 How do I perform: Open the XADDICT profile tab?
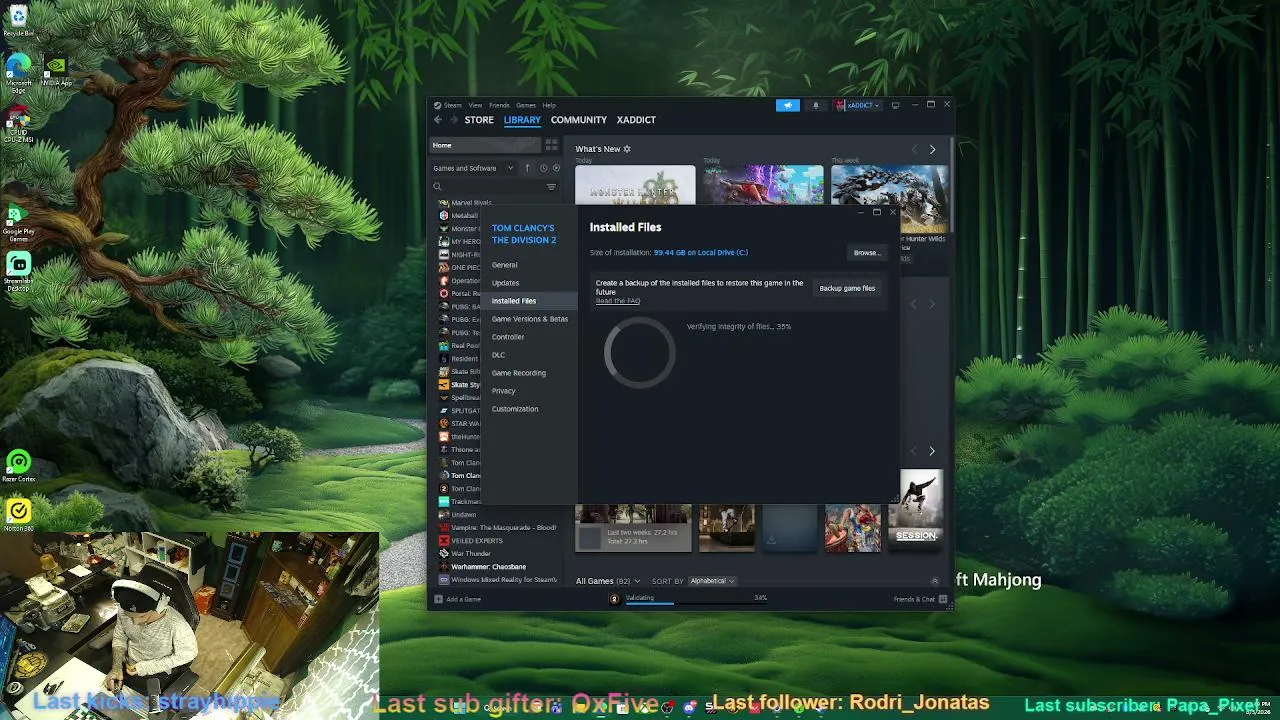[636, 120]
